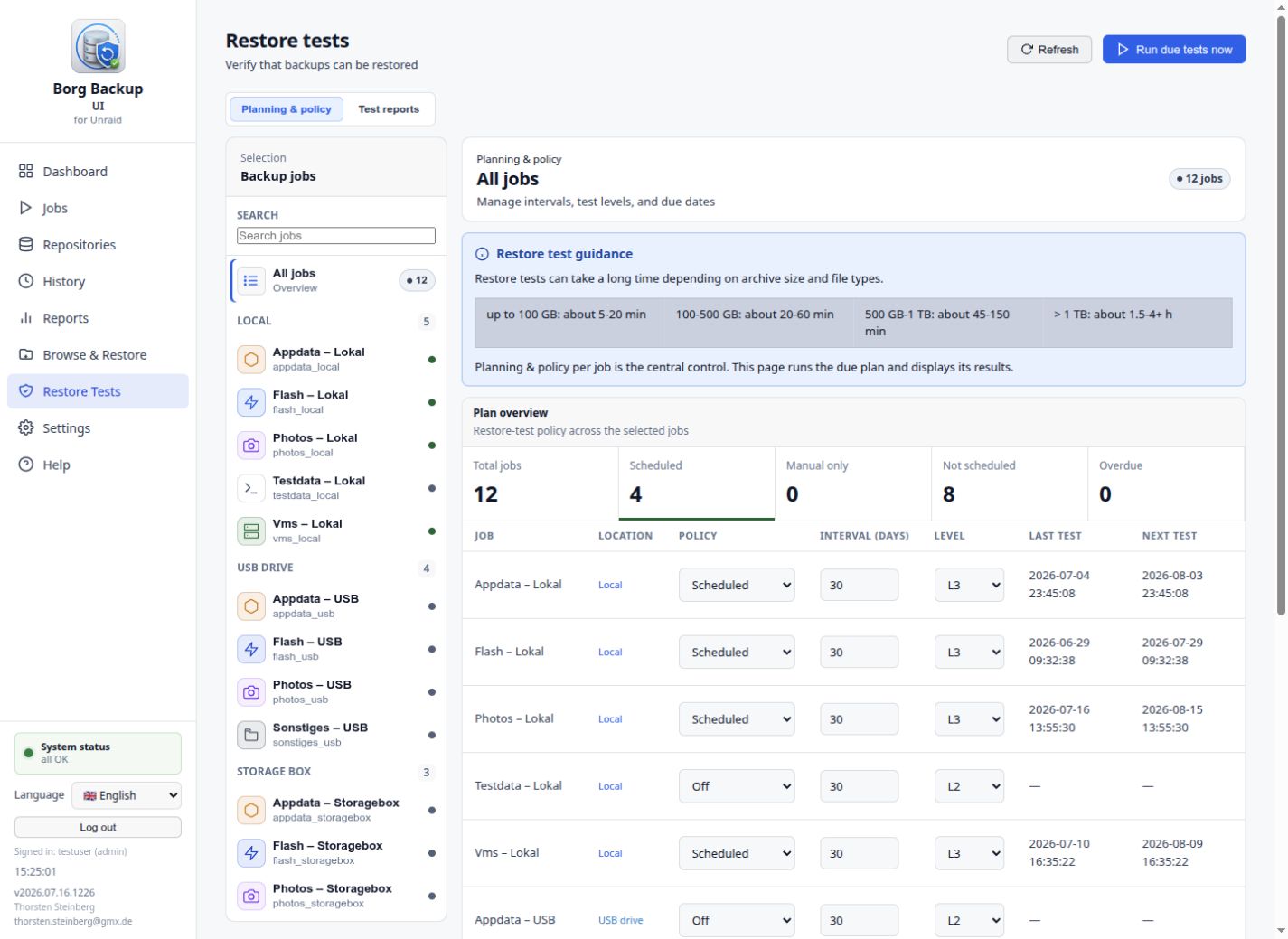The width and height of the screenshot is (1288, 939).
Task: Click the Appdata – USB hexagon icon
Action: tap(251, 606)
